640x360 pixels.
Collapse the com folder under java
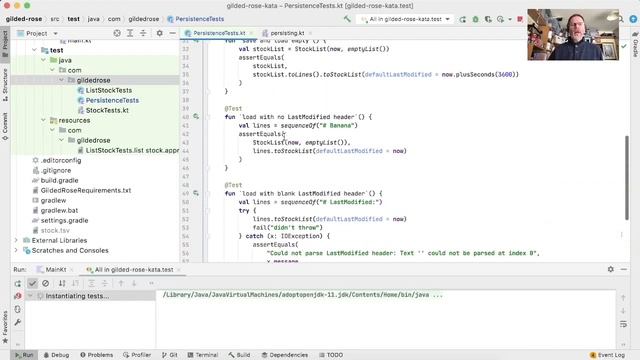53,70
